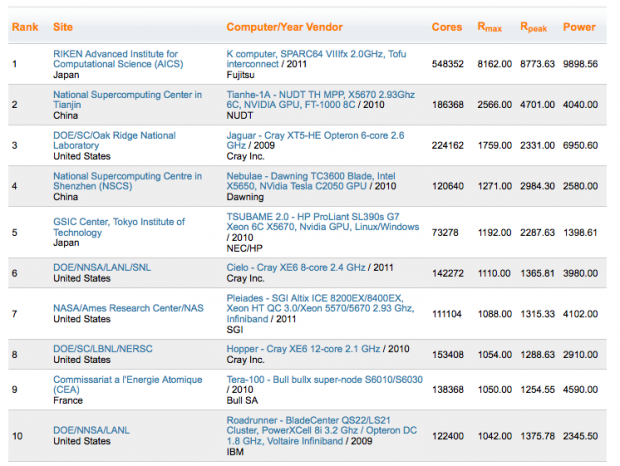Open the RIKEN Advanced Institute site link

pos(118,59)
